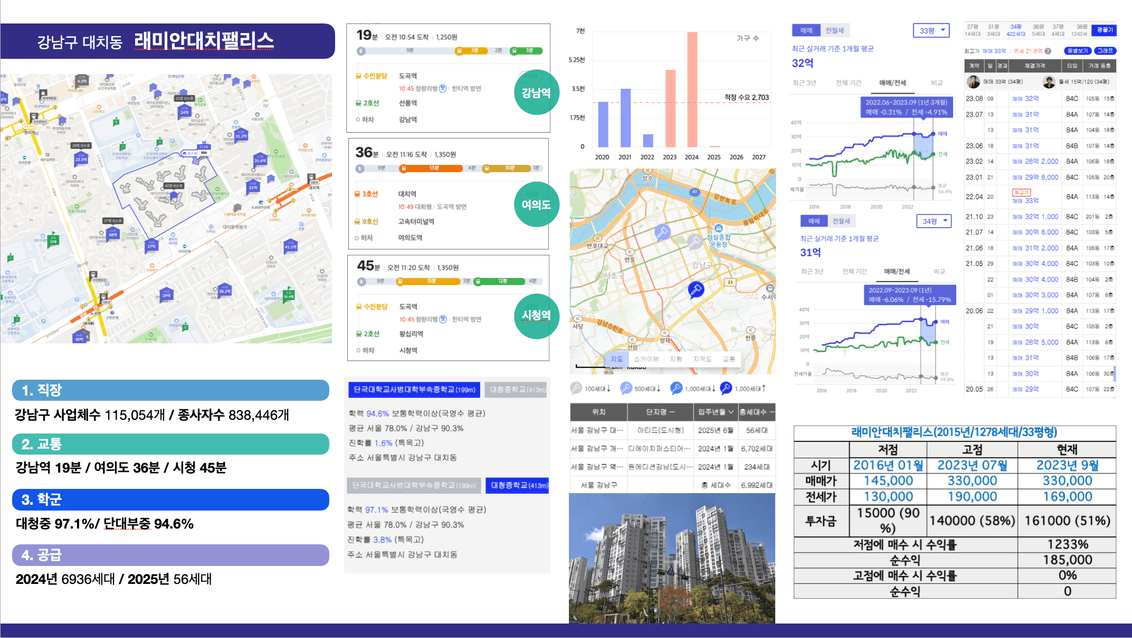Click 매매 32억 link in 23.08 row
This screenshot has width=1132, height=638.
point(1025,98)
